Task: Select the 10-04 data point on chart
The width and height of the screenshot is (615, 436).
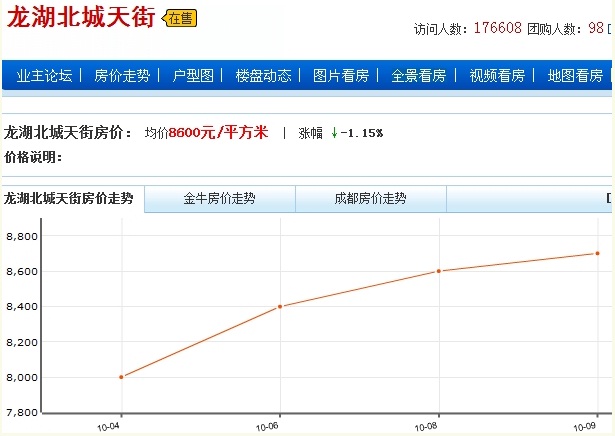Action: [x=121, y=377]
